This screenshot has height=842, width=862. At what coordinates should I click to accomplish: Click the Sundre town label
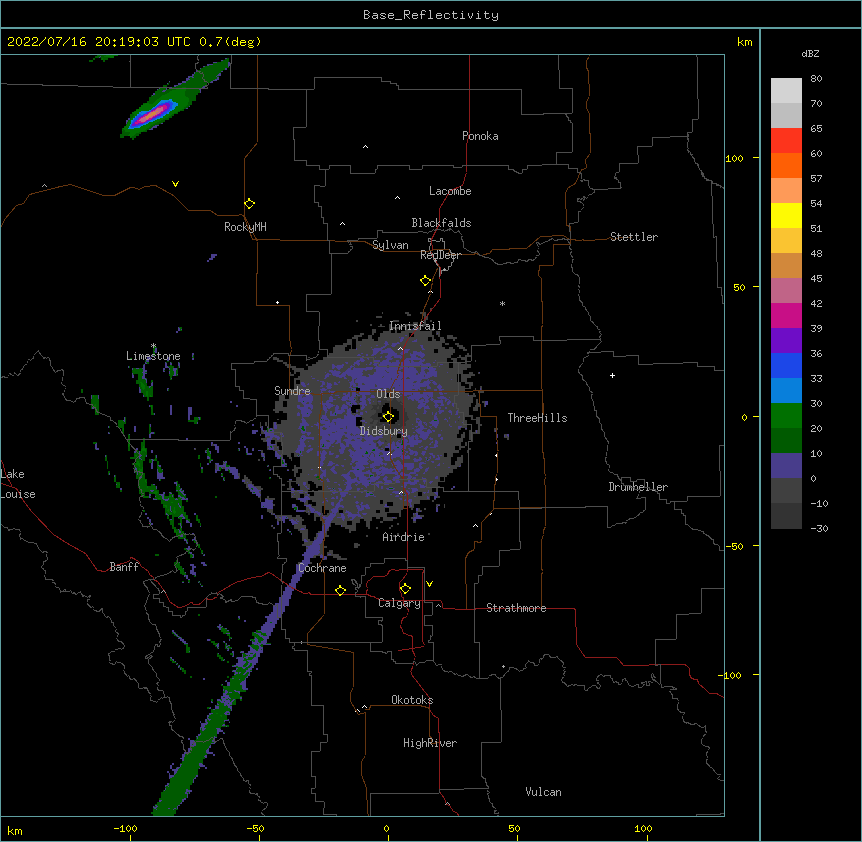tap(292, 391)
